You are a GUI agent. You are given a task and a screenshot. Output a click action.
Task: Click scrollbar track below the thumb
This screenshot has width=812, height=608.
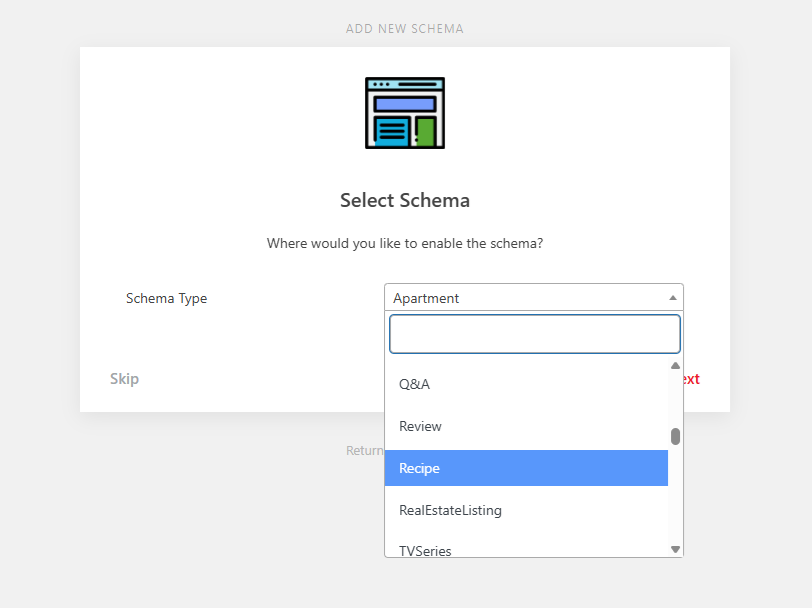tap(676, 495)
